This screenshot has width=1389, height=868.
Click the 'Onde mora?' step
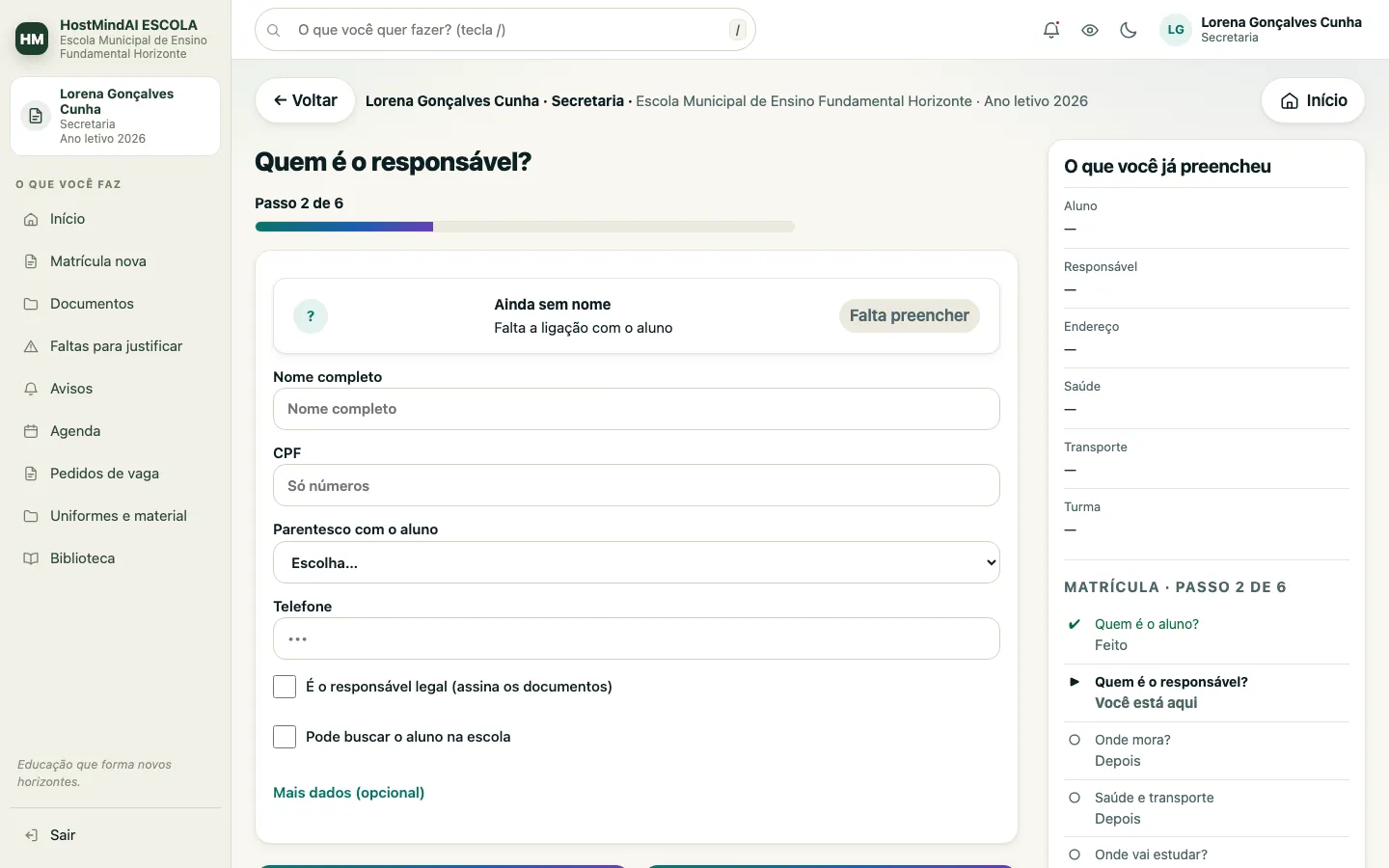1207,750
